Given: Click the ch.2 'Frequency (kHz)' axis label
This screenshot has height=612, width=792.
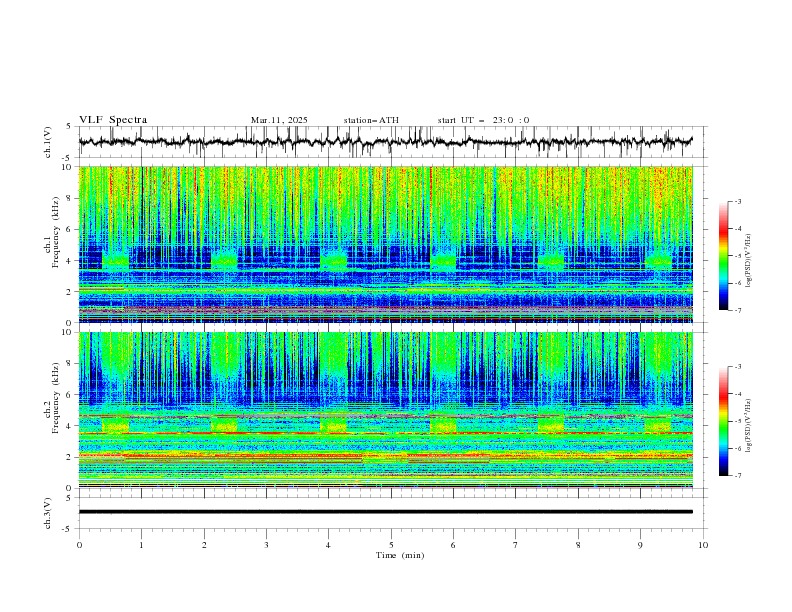Looking at the screenshot, I should click(x=56, y=398).
